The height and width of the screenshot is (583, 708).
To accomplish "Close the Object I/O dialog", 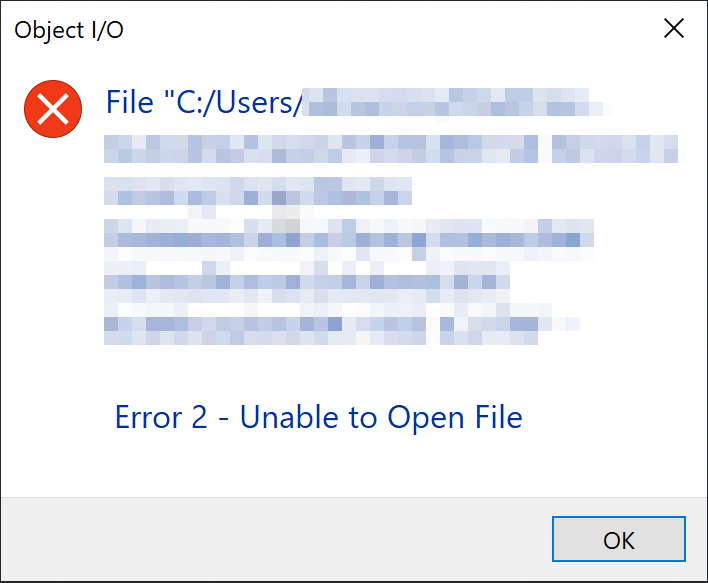I will [674, 29].
